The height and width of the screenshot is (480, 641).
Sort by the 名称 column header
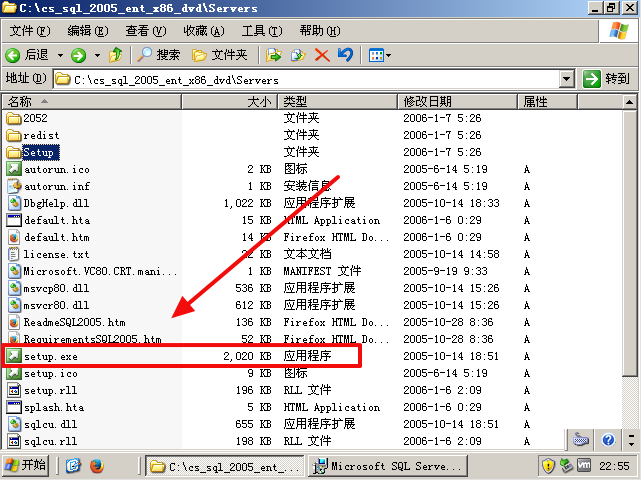[92, 101]
